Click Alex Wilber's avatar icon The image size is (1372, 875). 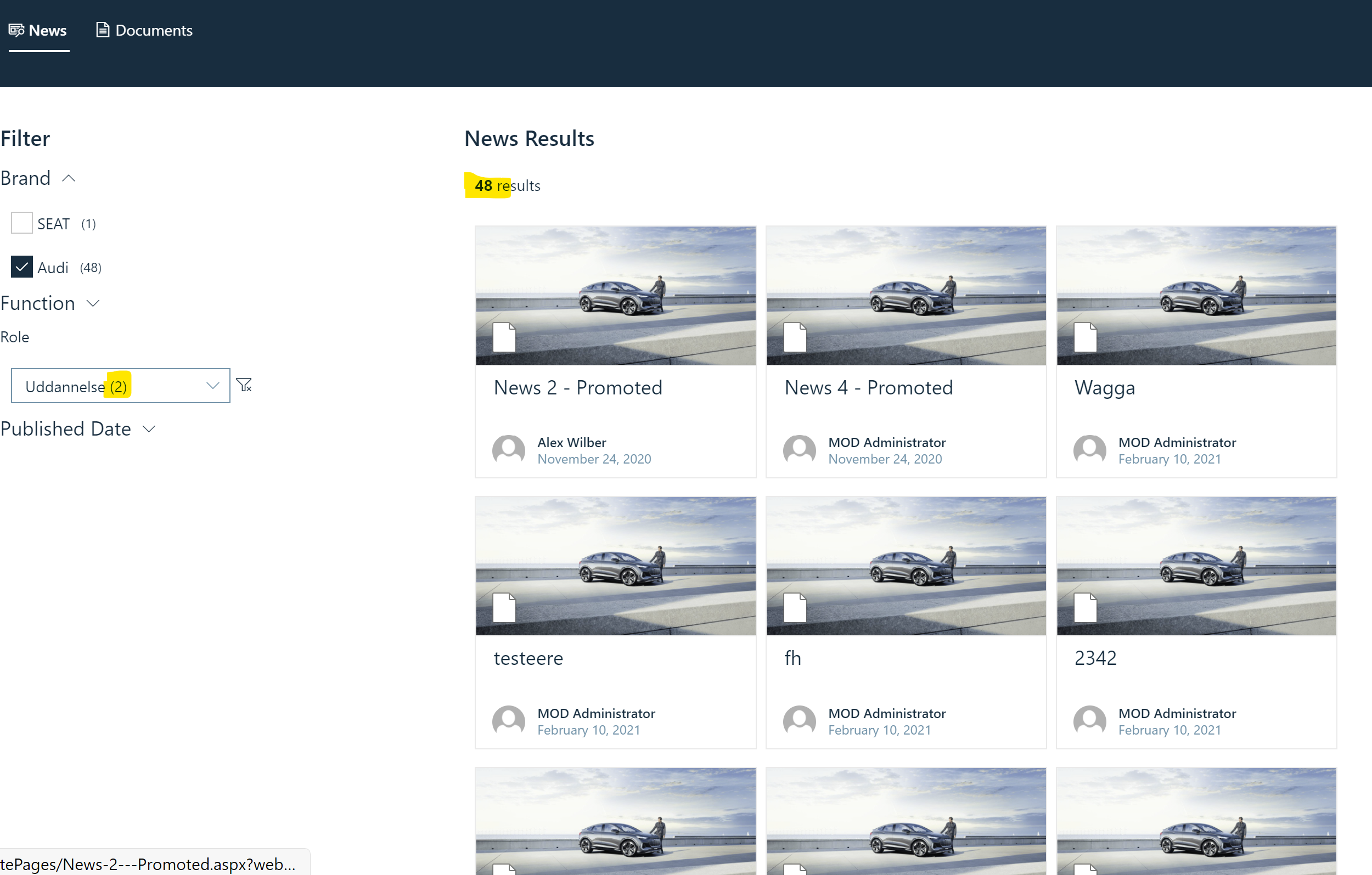pyautogui.click(x=509, y=450)
